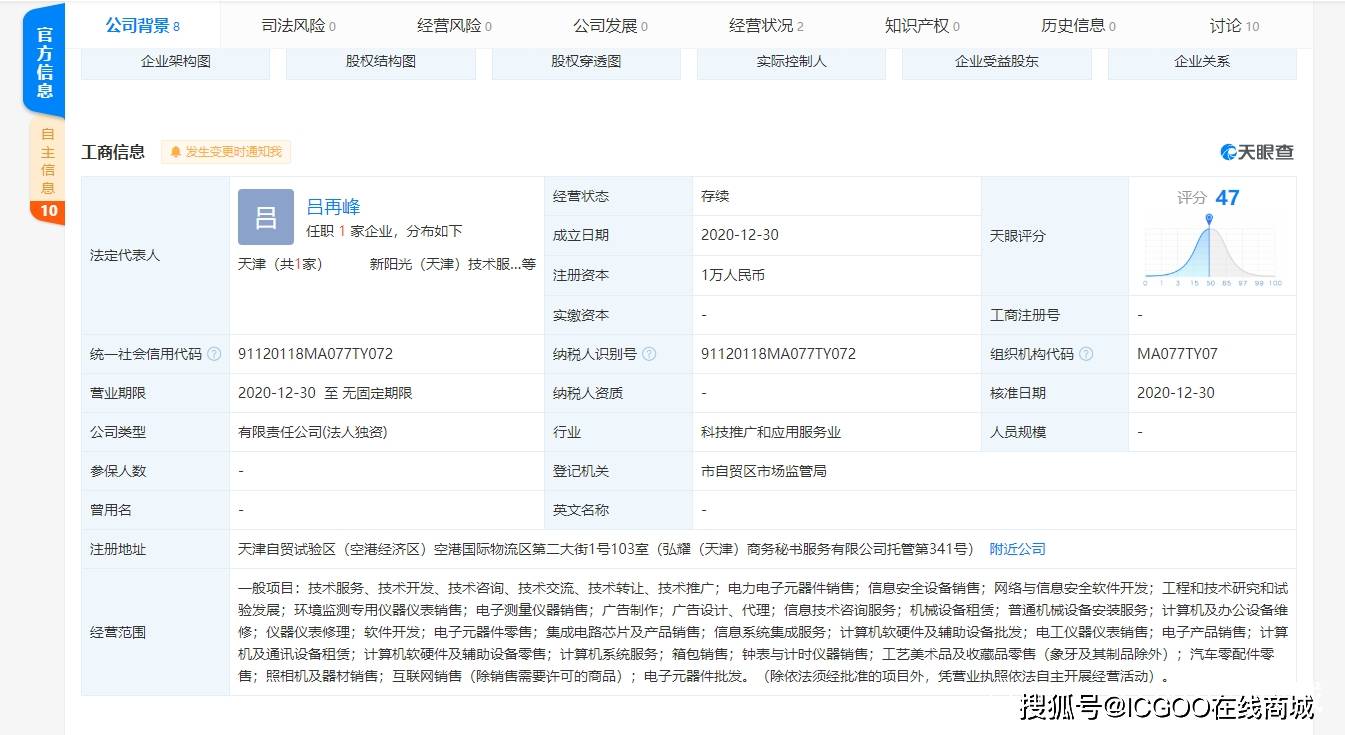Click the 天眼评分 distribution chart
This screenshot has height=735, width=1345.
pyautogui.click(x=1212, y=252)
